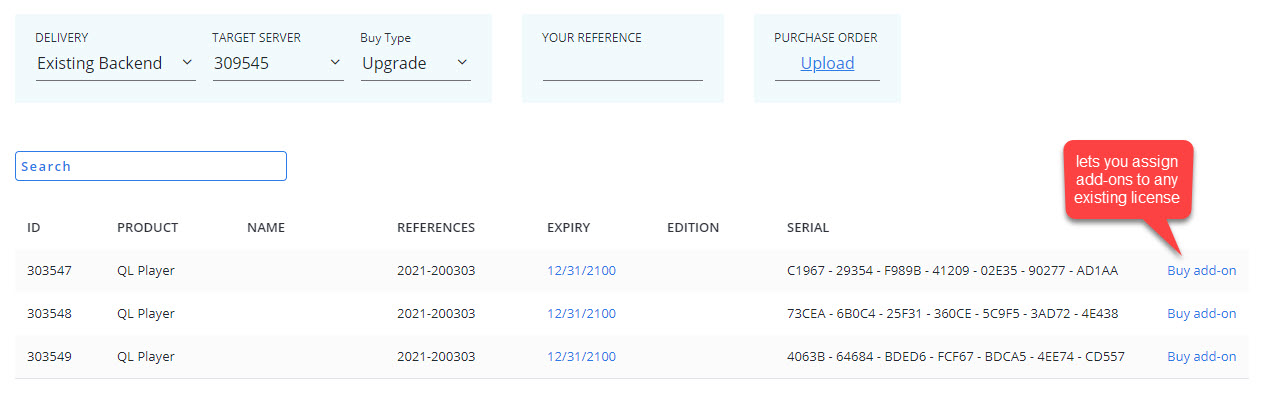Viewport: 1271px width, 393px height.
Task: Click the red add-ons tooltip callout
Action: coord(1128,181)
